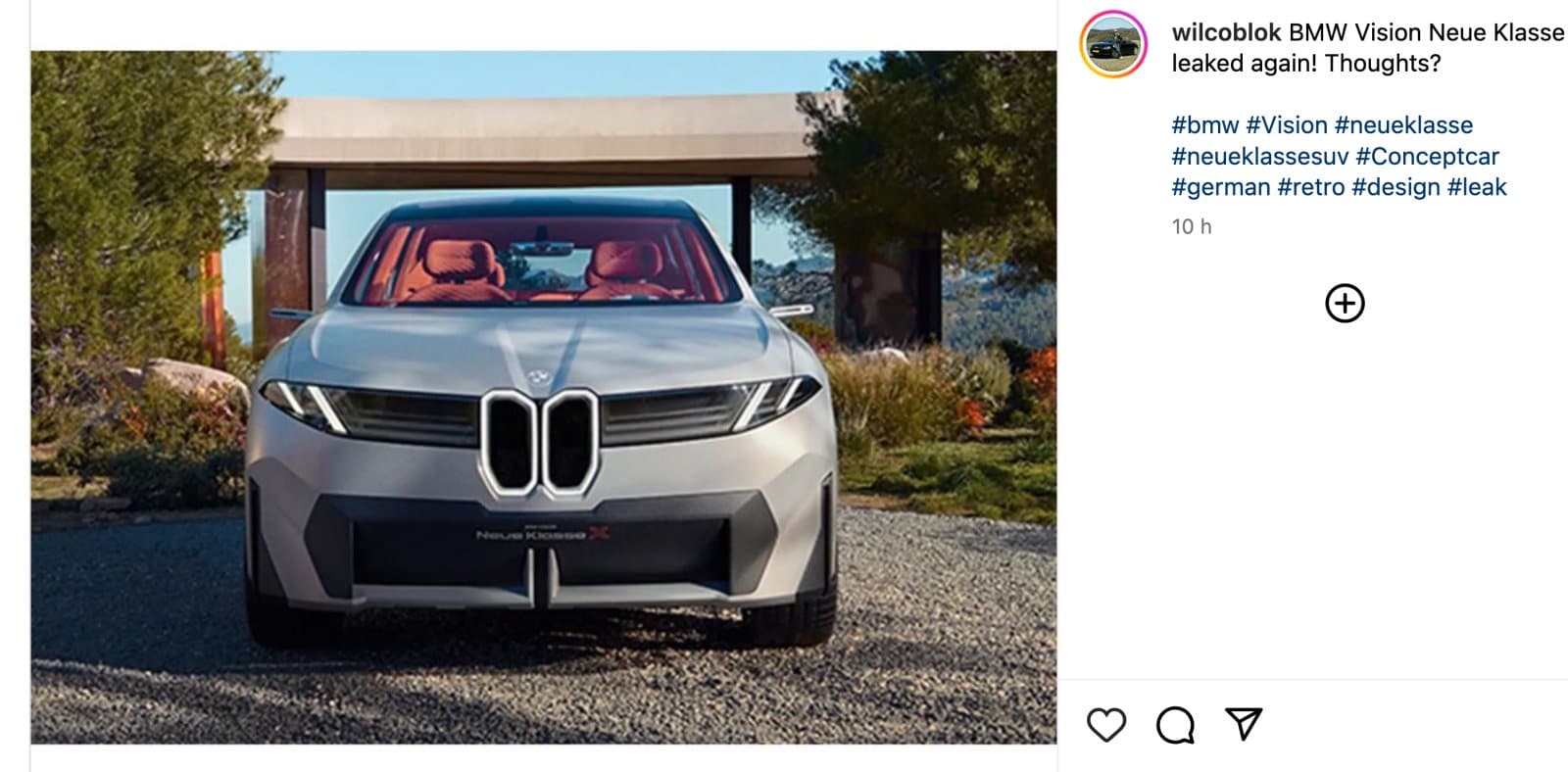The height and width of the screenshot is (772, 1568).
Task: Like the post with heart icon
Action: click(1106, 725)
